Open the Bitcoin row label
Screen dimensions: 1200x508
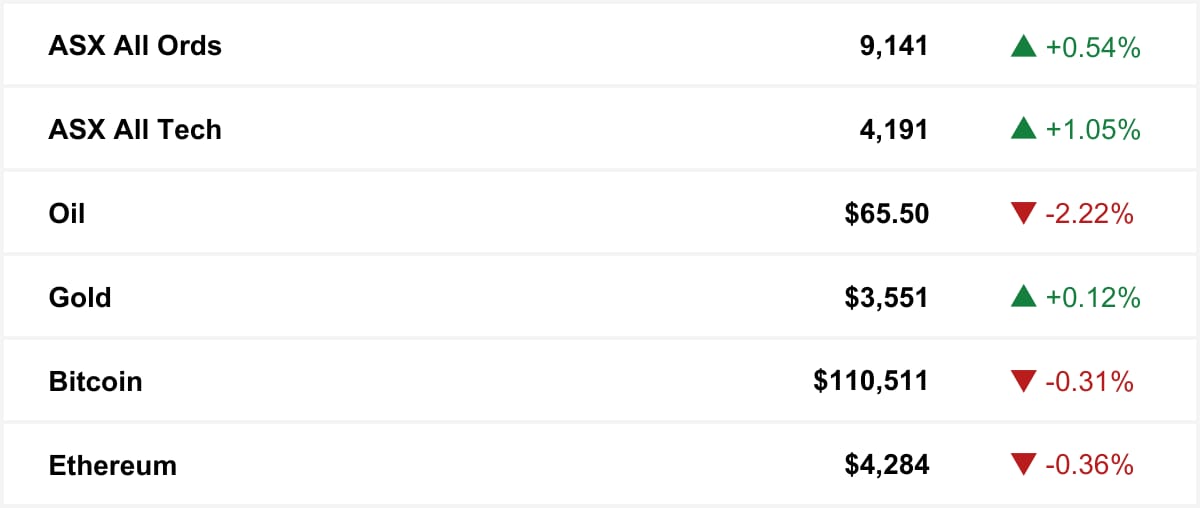tap(95, 382)
